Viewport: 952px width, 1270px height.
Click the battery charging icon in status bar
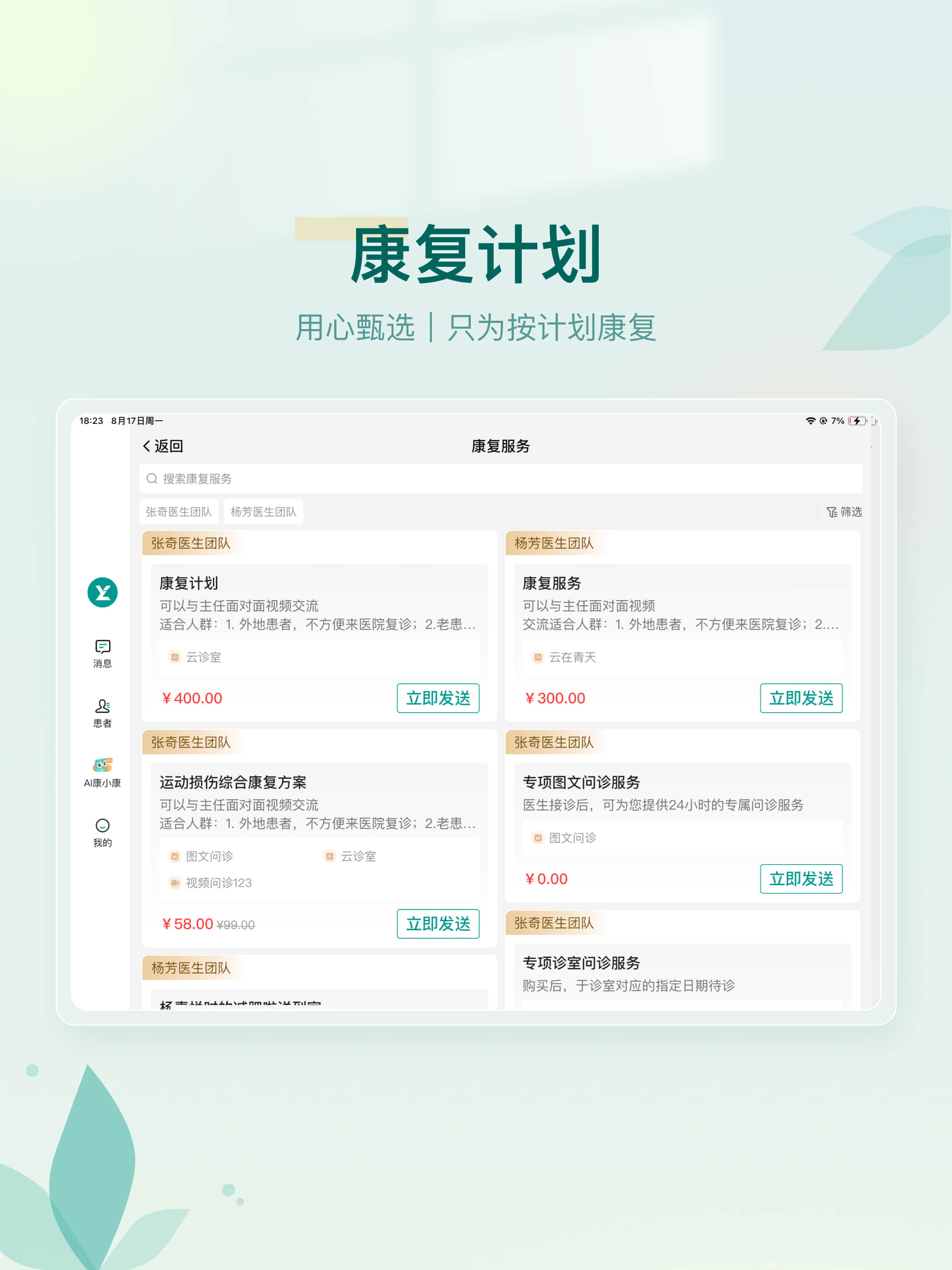[x=857, y=421]
